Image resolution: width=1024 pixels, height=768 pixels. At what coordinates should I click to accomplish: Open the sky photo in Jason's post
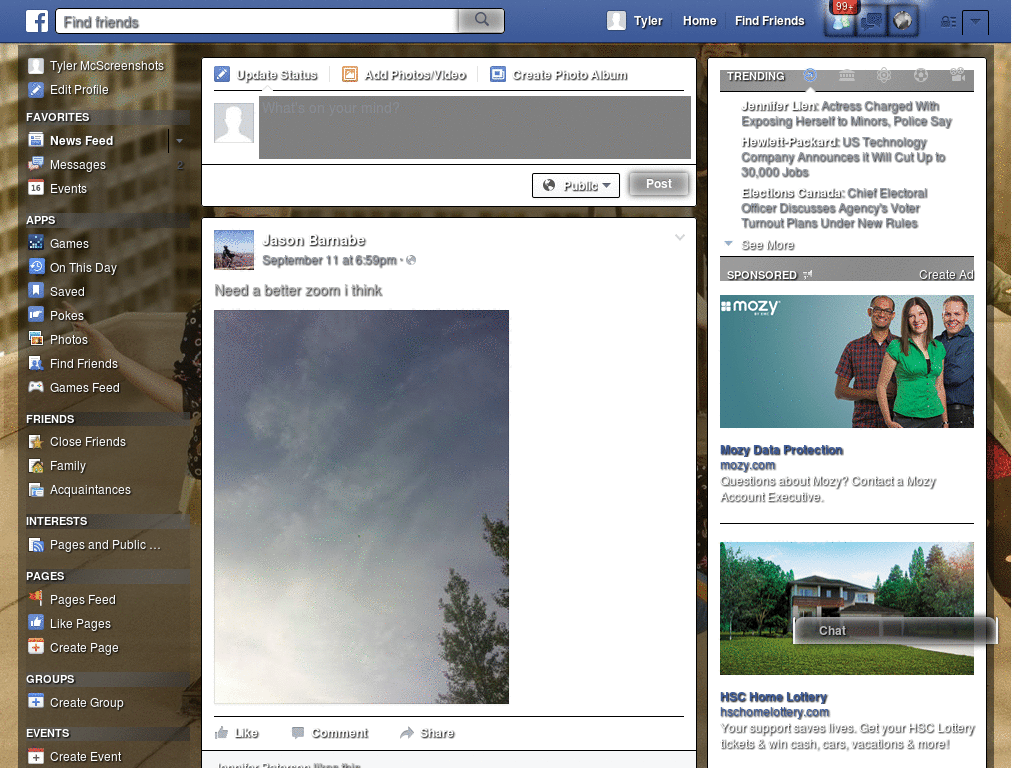click(361, 507)
